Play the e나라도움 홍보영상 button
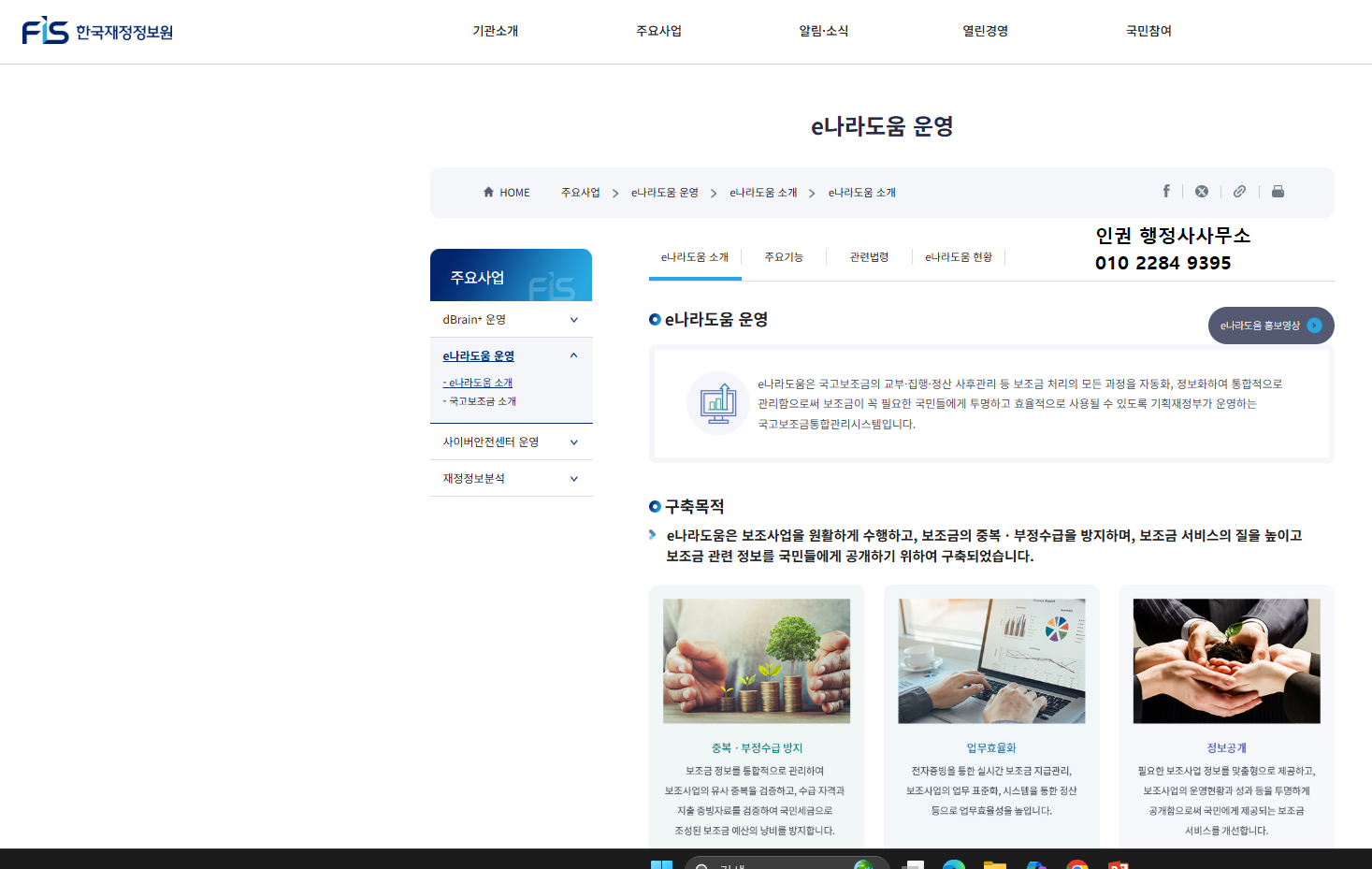 tap(1271, 326)
